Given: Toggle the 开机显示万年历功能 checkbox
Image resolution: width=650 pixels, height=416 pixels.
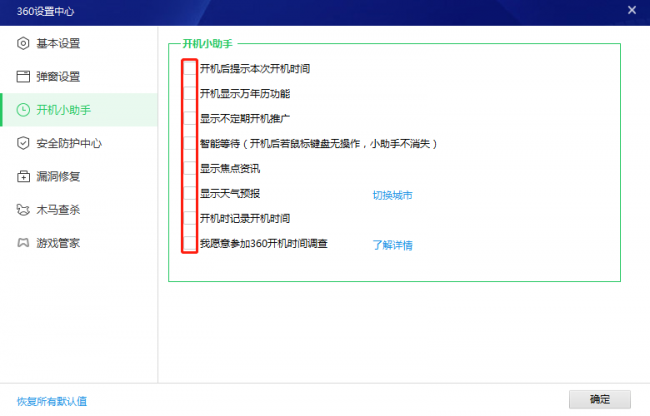Looking at the screenshot, I should click(189, 93).
